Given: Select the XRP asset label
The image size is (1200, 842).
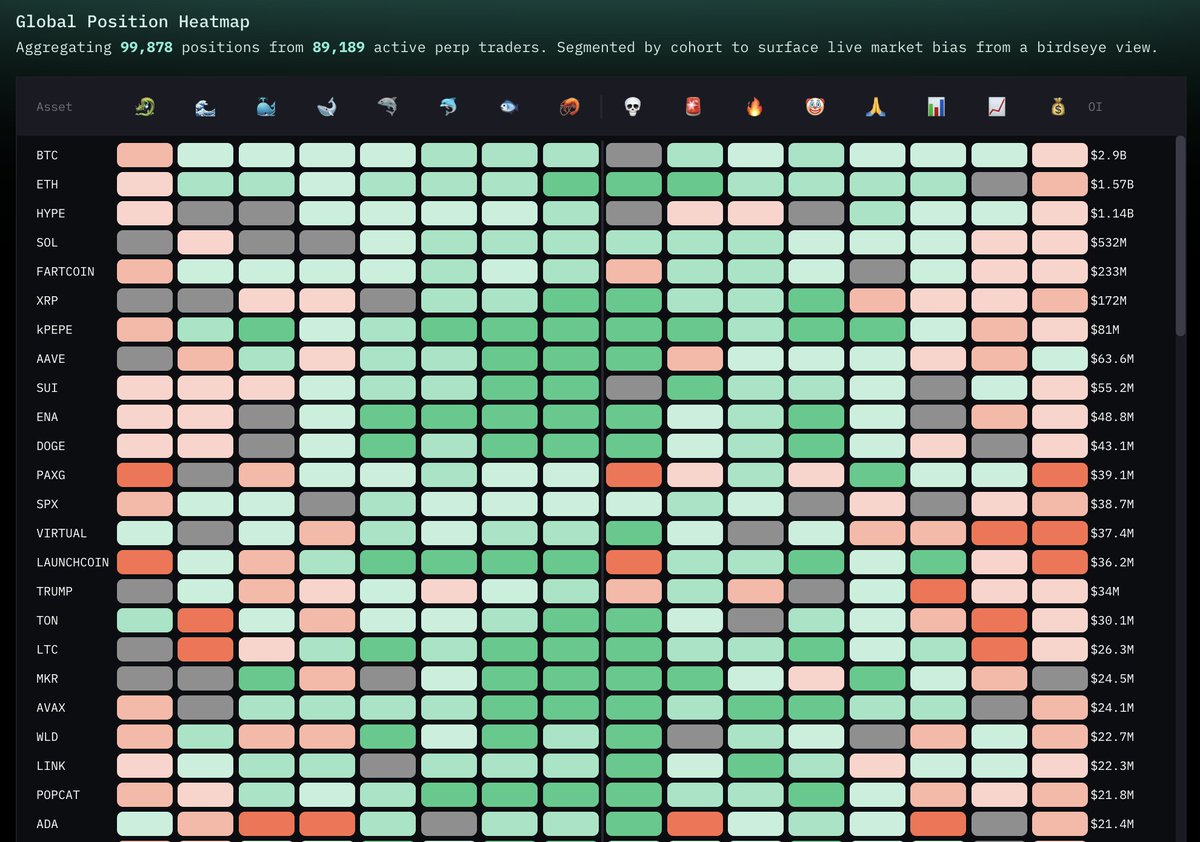Looking at the screenshot, I should (x=47, y=301).
